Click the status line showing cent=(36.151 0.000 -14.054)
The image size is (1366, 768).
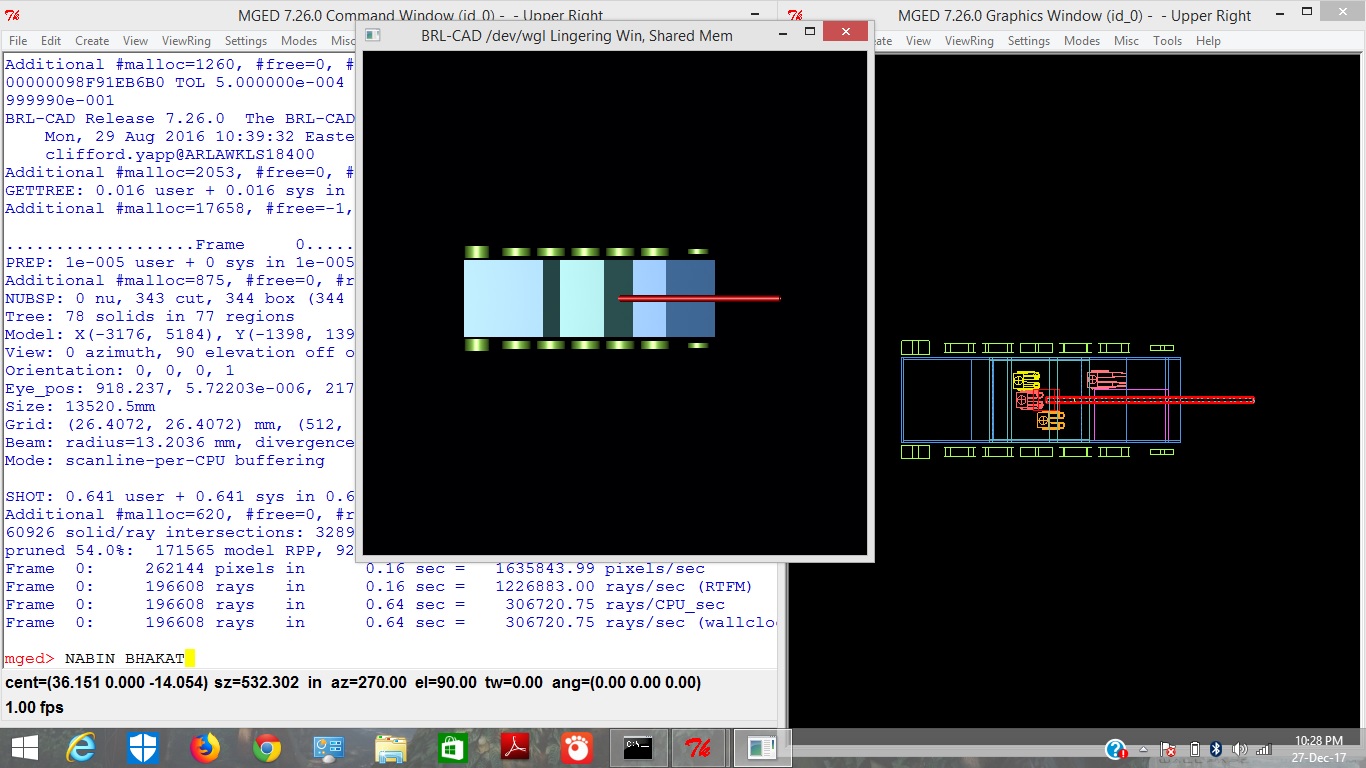353,683
